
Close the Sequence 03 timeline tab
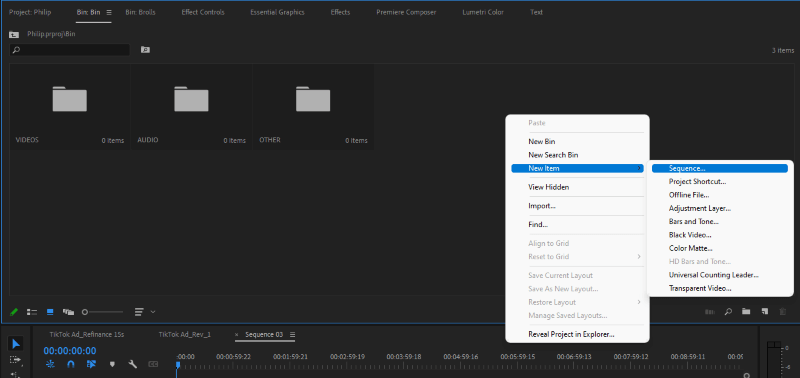pos(236,335)
